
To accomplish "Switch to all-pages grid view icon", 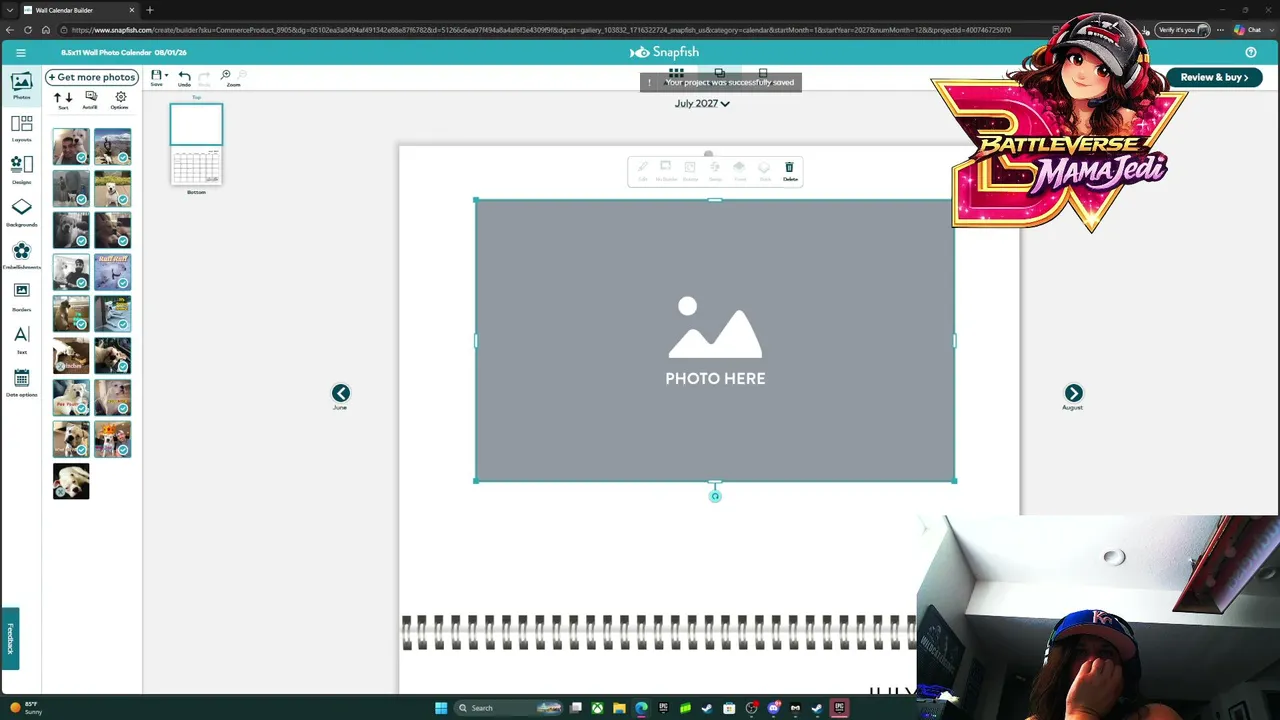I will click(x=677, y=73).
